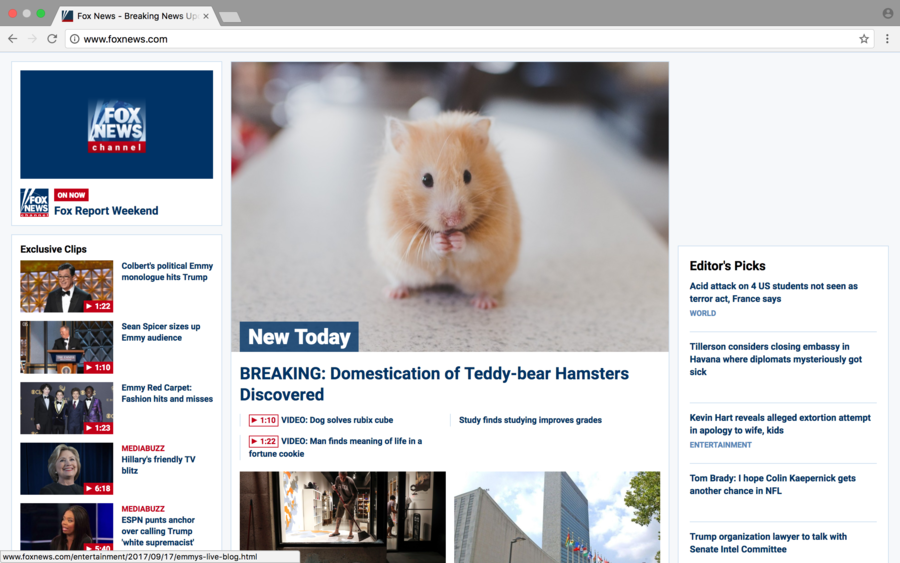Click the red ON NOW badge
900x563 pixels.
71,195
